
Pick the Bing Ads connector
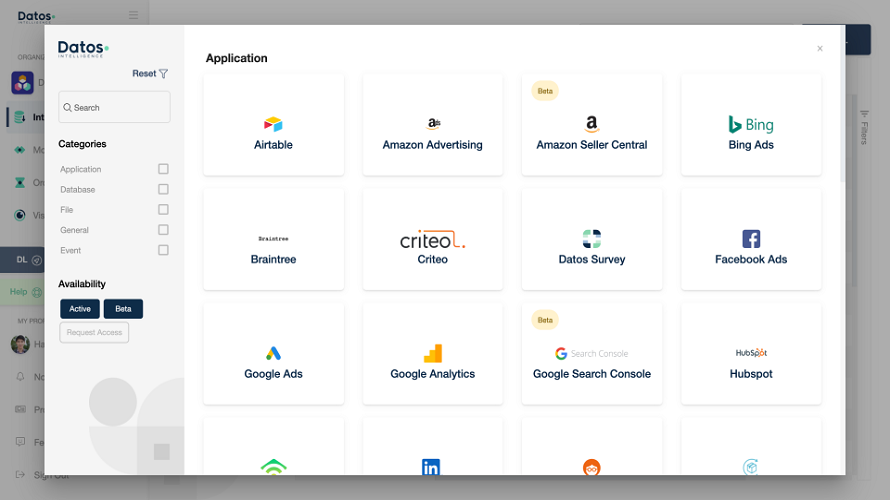click(751, 124)
